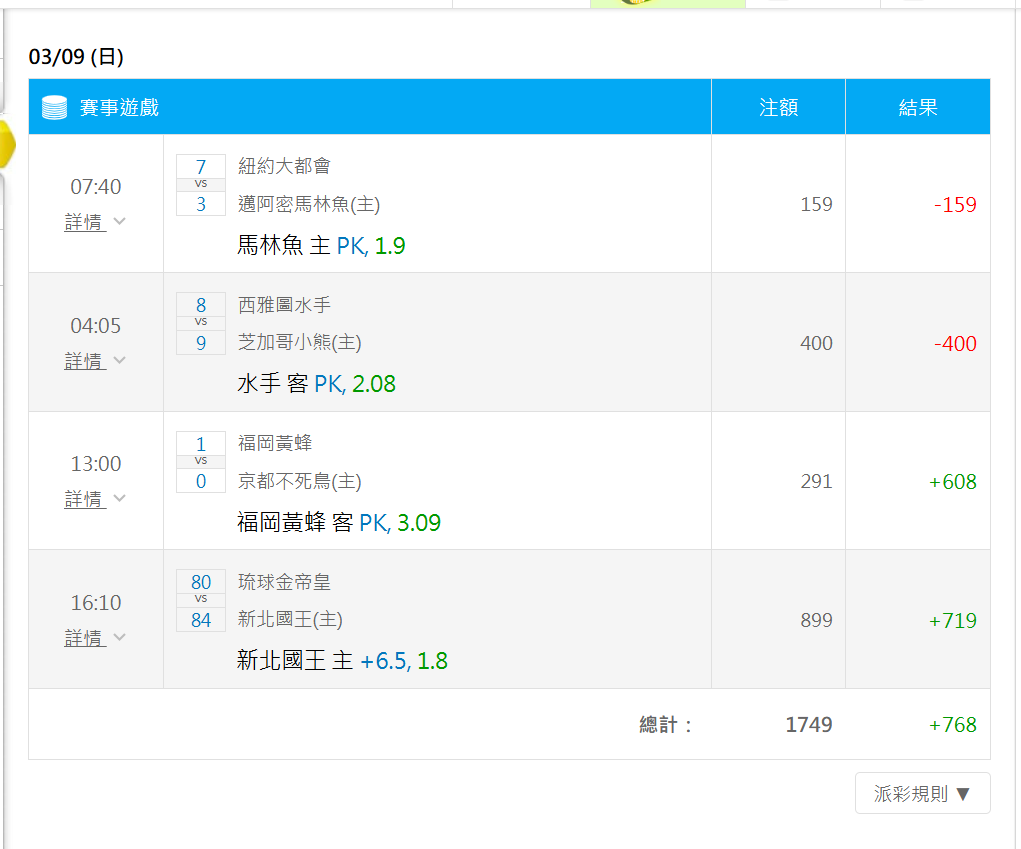
Task: Click the stake amount 291
Action: 816,482
